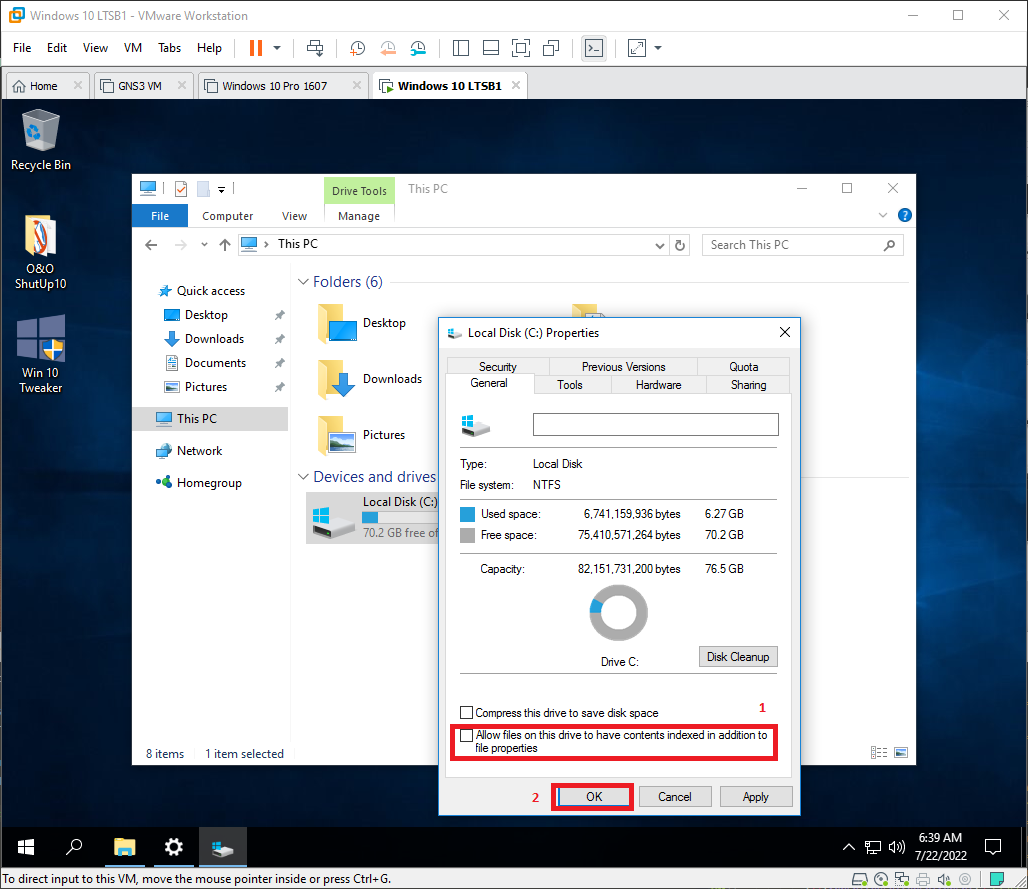The height and width of the screenshot is (889, 1028).
Task: Show hidden system tray icons chevron
Action: tap(848, 847)
